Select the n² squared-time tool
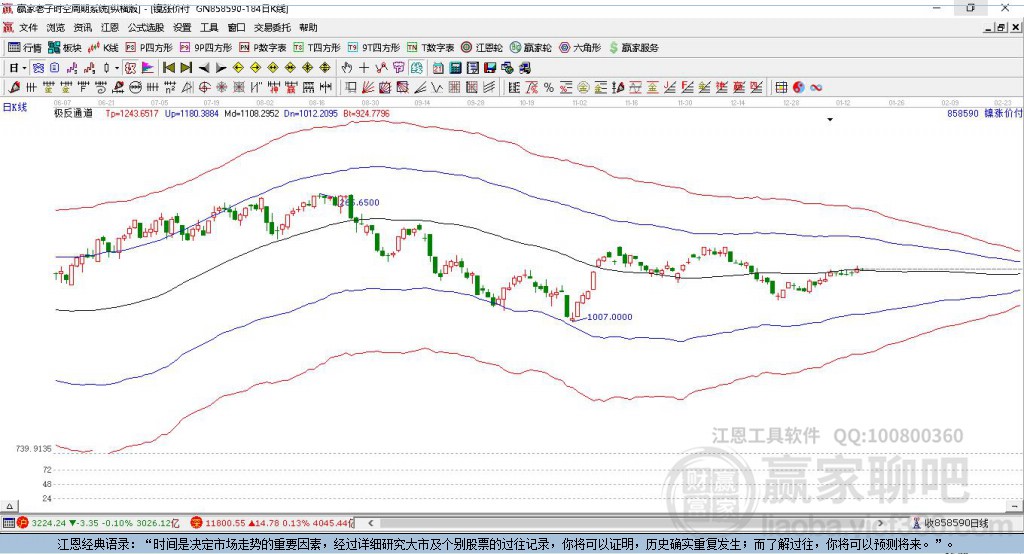The image size is (1024, 554). coord(170,88)
